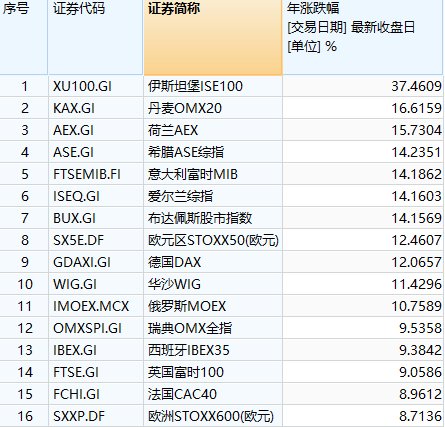Click the 序号 column header
The image size is (445, 427).
pyautogui.click(x=24, y=37)
